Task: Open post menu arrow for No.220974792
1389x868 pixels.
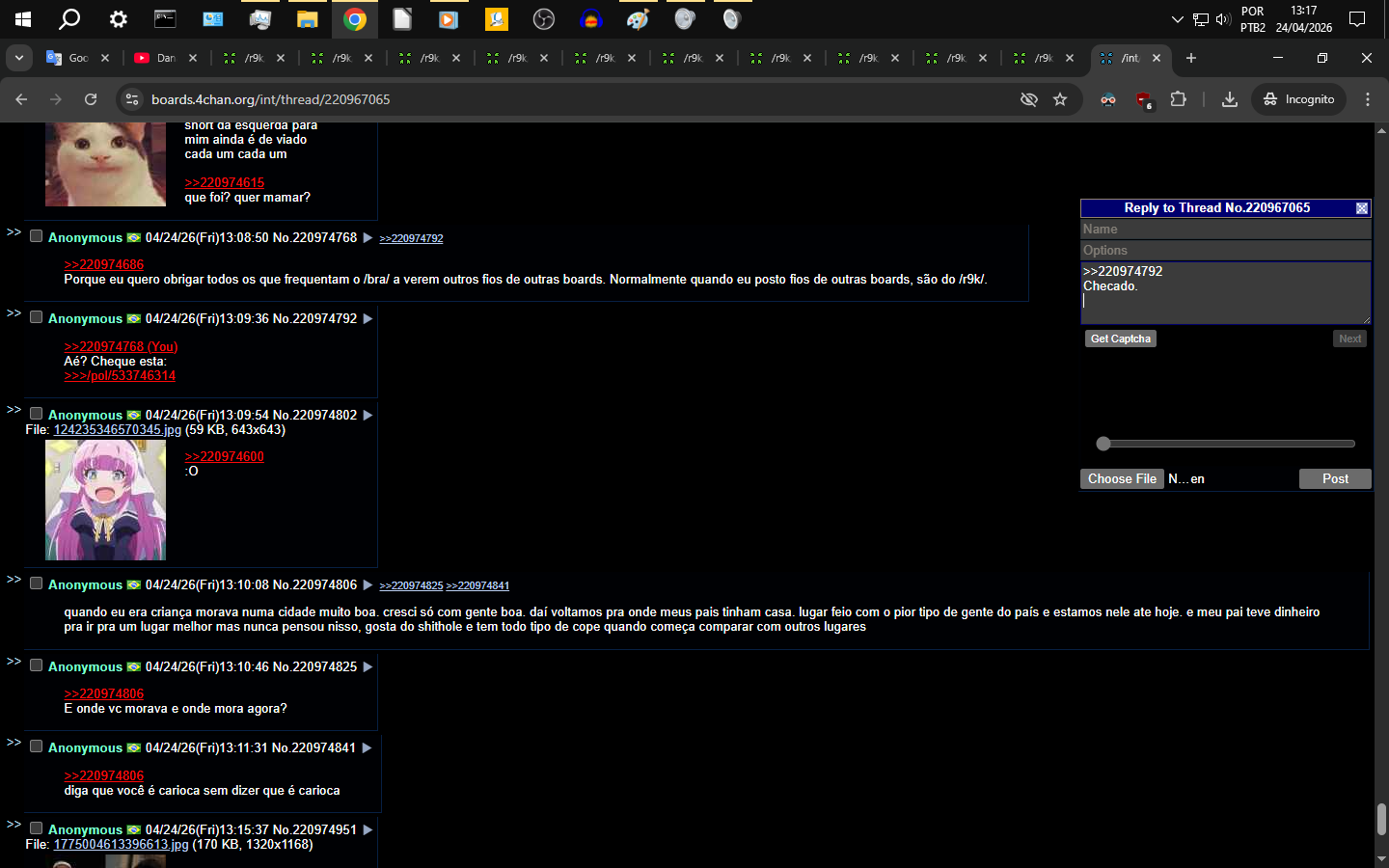Action: 368,319
